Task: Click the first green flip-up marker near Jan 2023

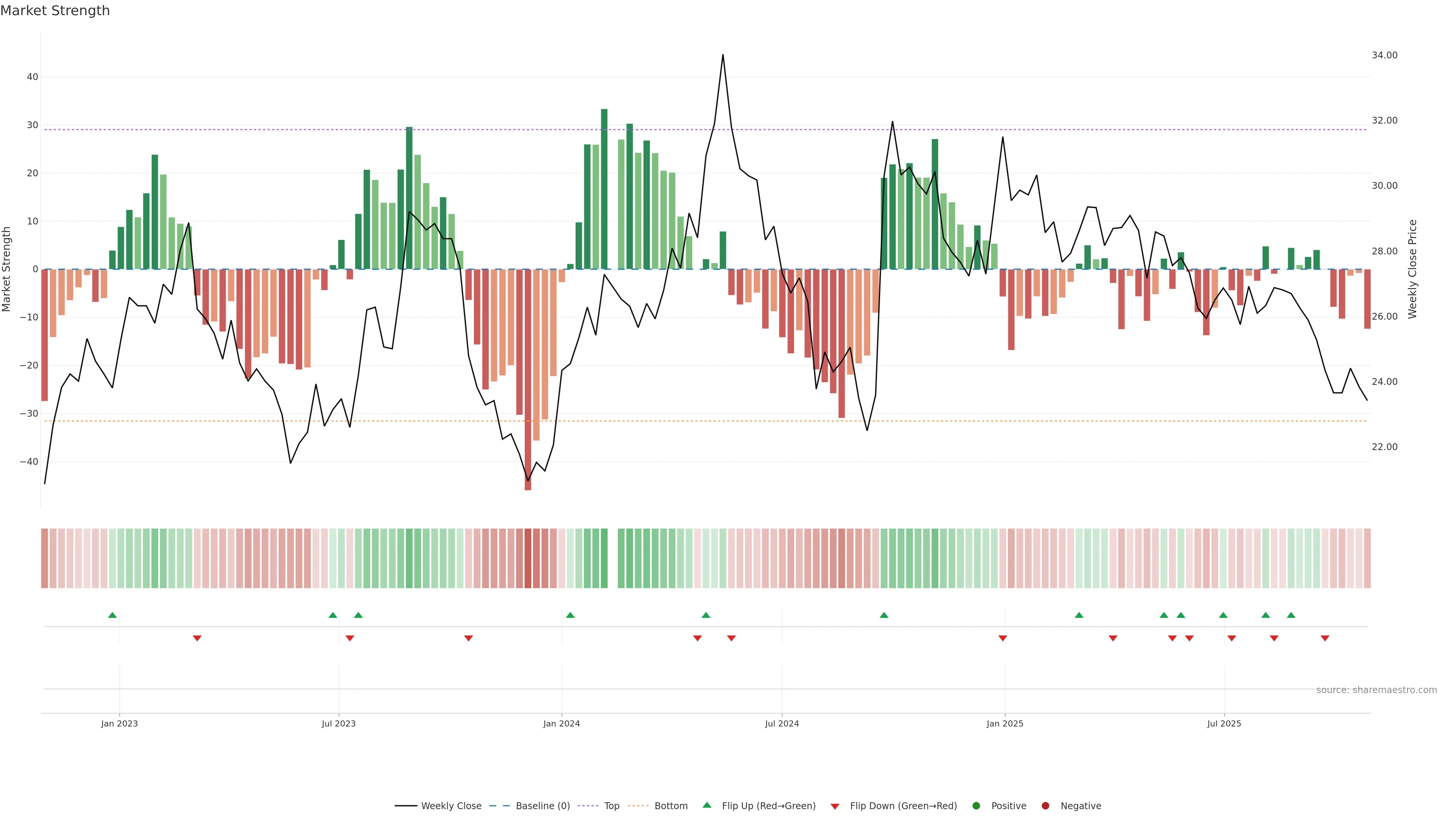Action: pos(113,615)
